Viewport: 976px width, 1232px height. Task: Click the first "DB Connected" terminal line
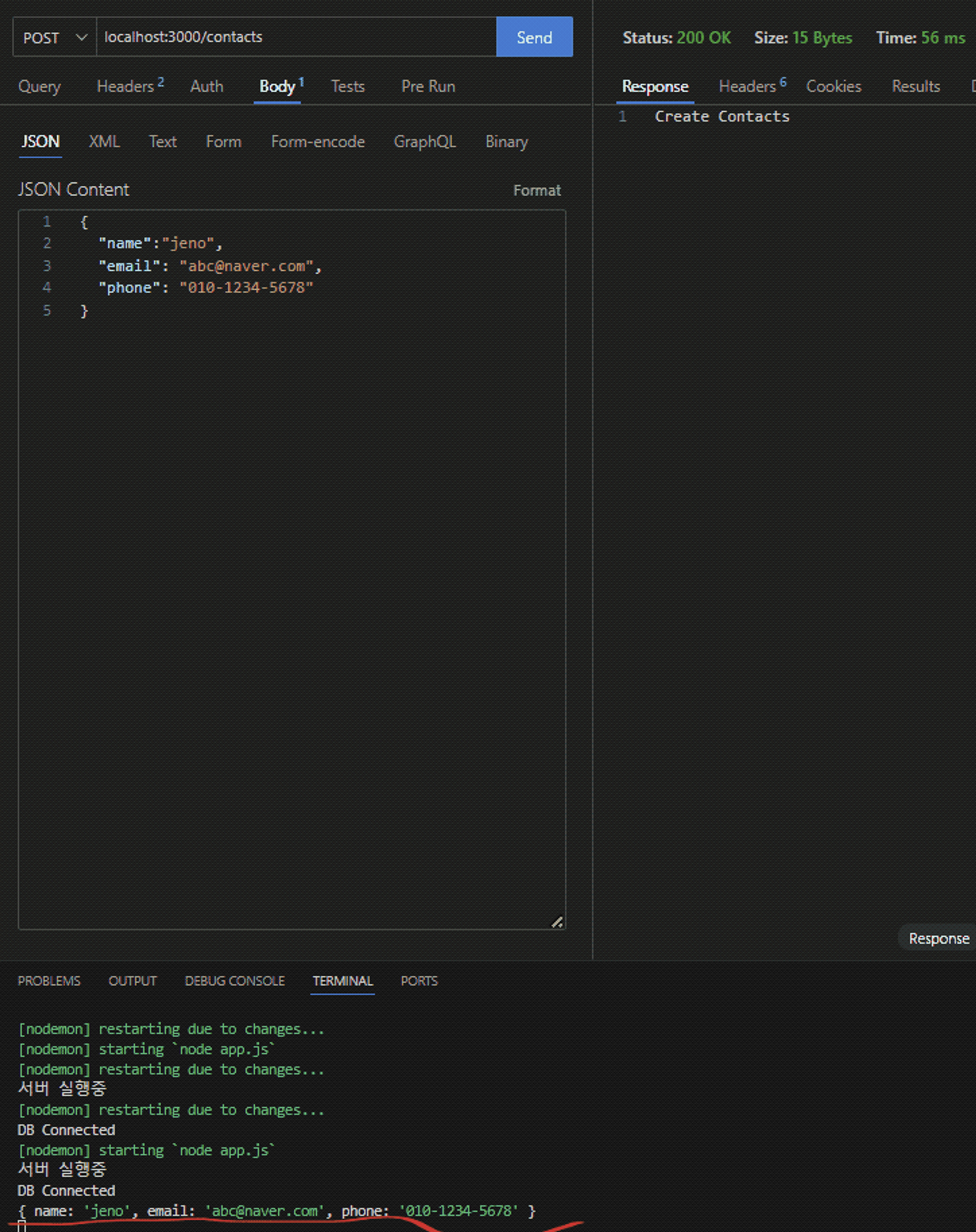pyautogui.click(x=66, y=1130)
